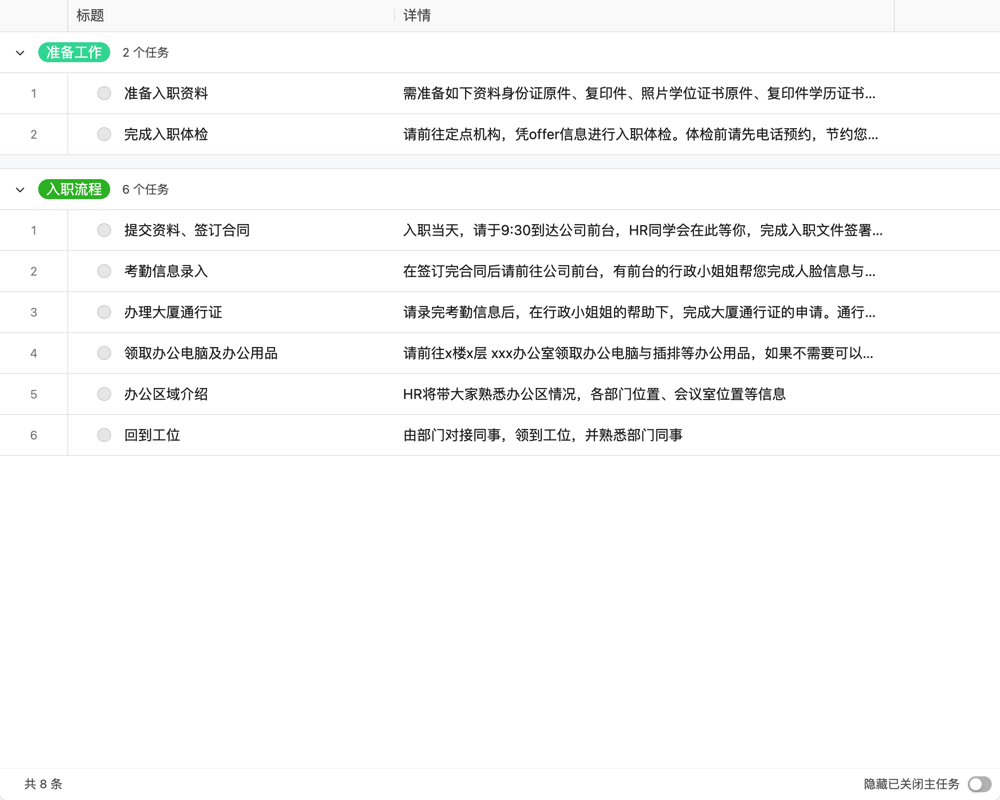Check off 领取办公电脑及办公用品
1000x800 pixels.
pyautogui.click(x=103, y=353)
